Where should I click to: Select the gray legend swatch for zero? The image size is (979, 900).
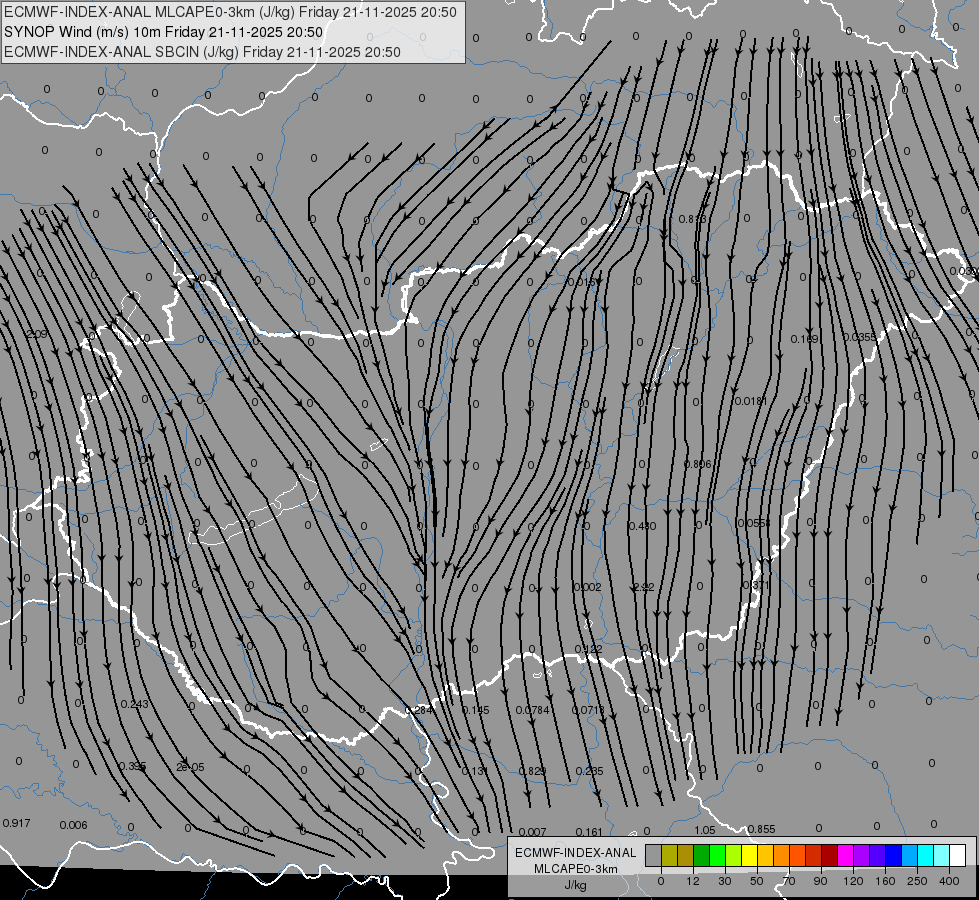click(x=654, y=855)
